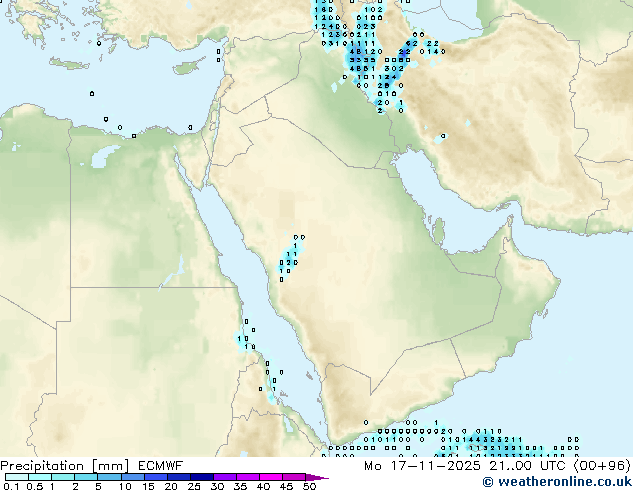The height and width of the screenshot is (490, 634).
Task: Click the '0.1' legend scale value
Action: point(11,486)
